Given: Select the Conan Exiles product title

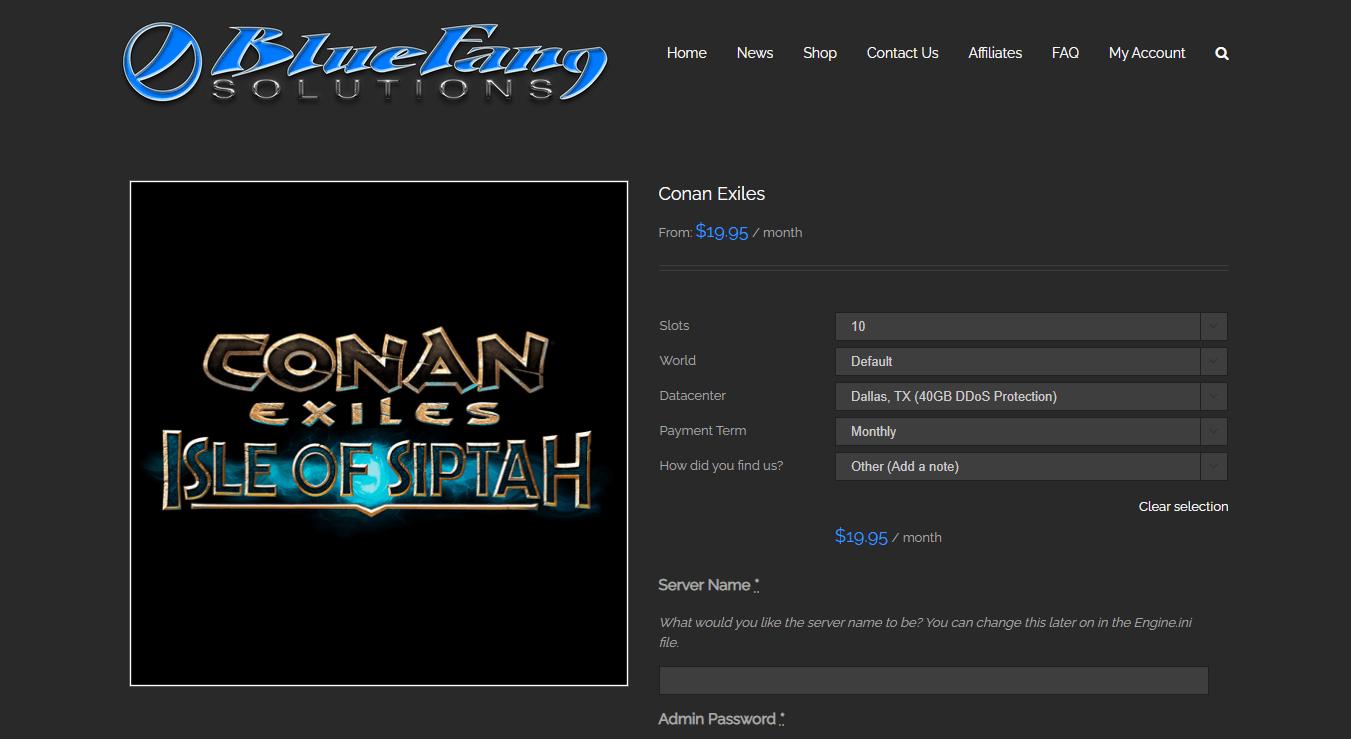Looking at the screenshot, I should coord(711,194).
